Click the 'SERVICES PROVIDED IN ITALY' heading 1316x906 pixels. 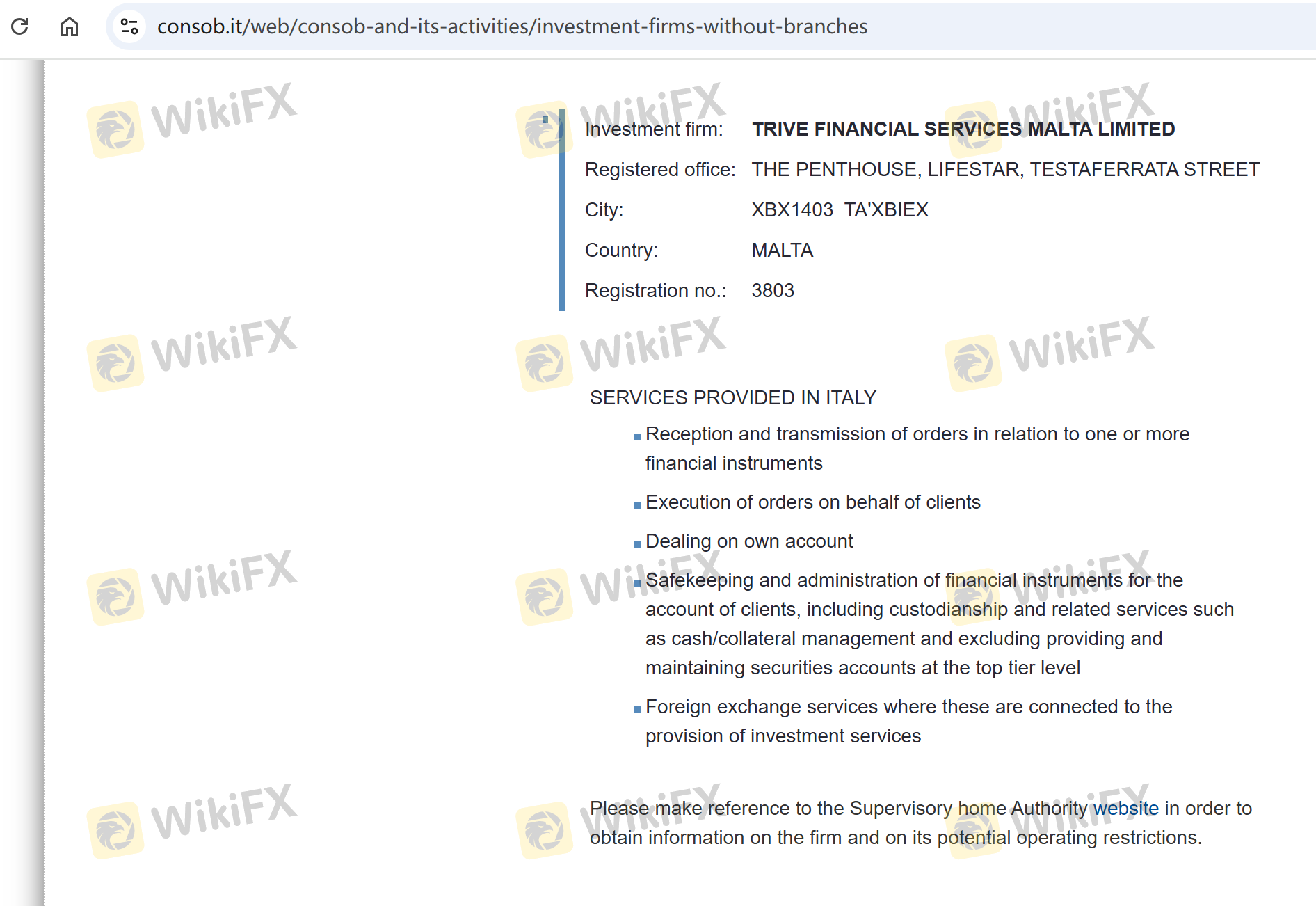[x=732, y=397]
